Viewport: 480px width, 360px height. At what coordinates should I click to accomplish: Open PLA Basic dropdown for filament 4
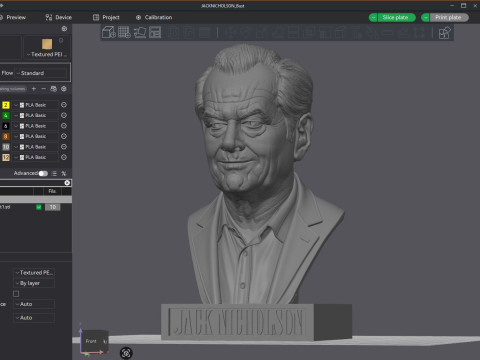36,115
